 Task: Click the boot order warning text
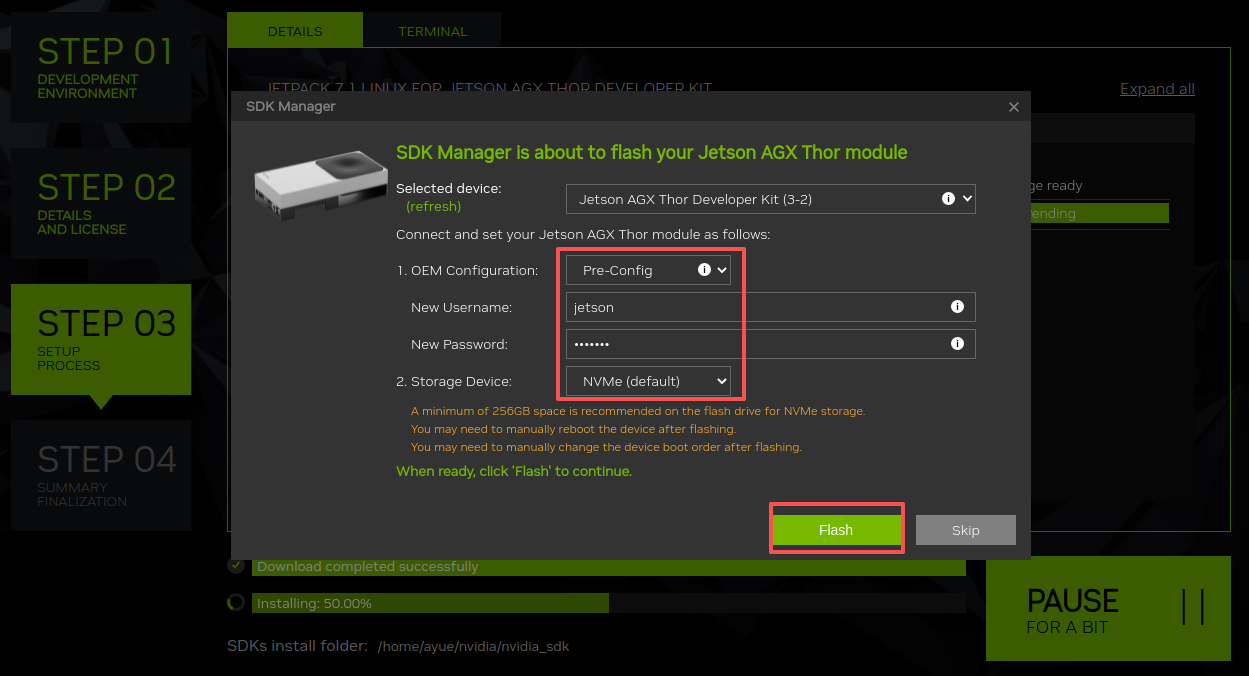(x=606, y=447)
